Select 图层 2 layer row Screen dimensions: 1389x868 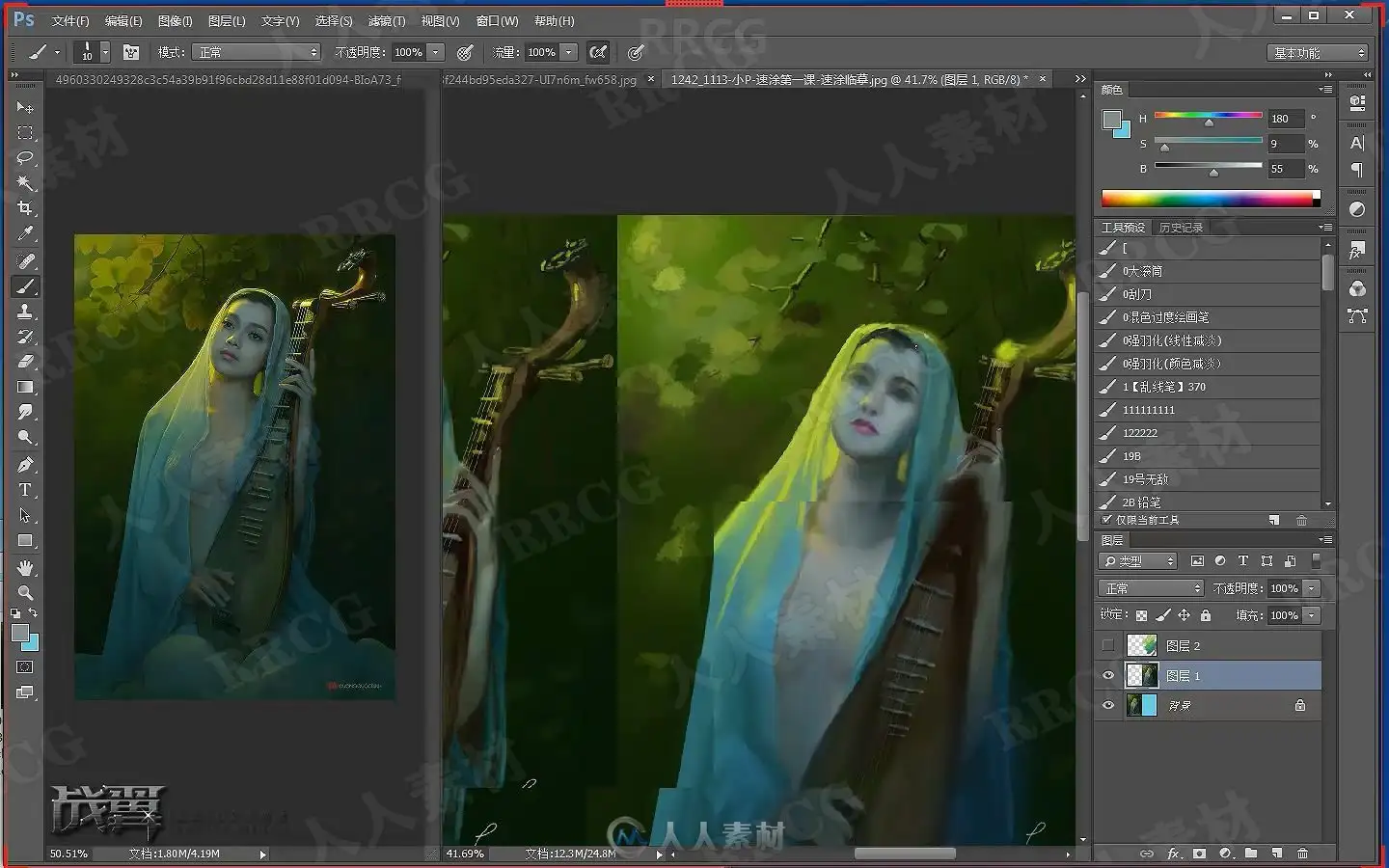point(1208,645)
